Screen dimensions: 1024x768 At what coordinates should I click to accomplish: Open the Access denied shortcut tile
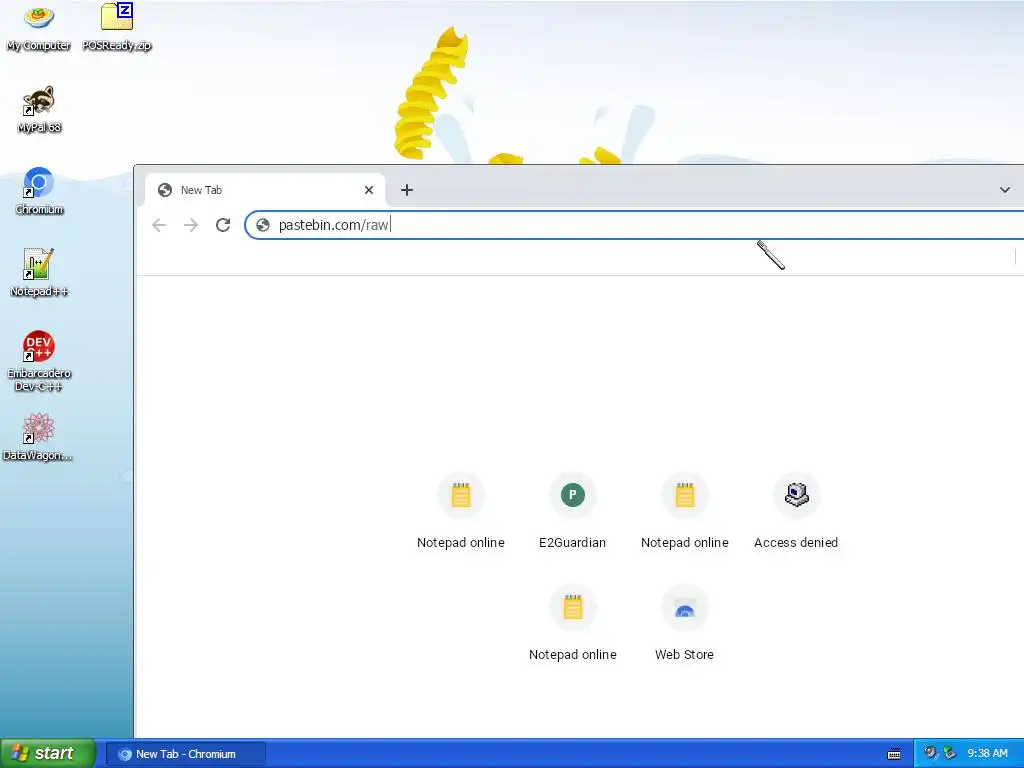click(796, 512)
